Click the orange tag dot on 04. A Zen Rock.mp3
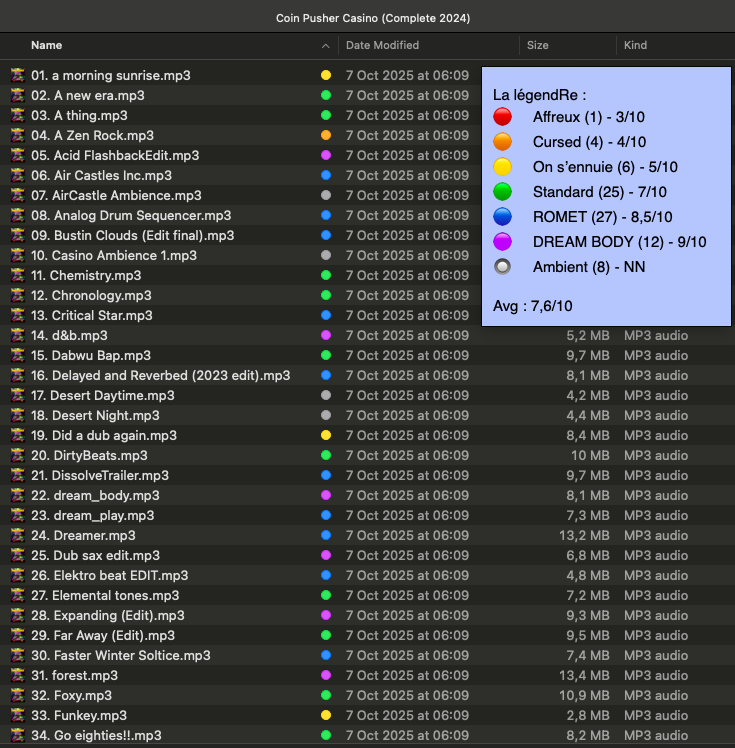735x748 pixels. [x=326, y=135]
